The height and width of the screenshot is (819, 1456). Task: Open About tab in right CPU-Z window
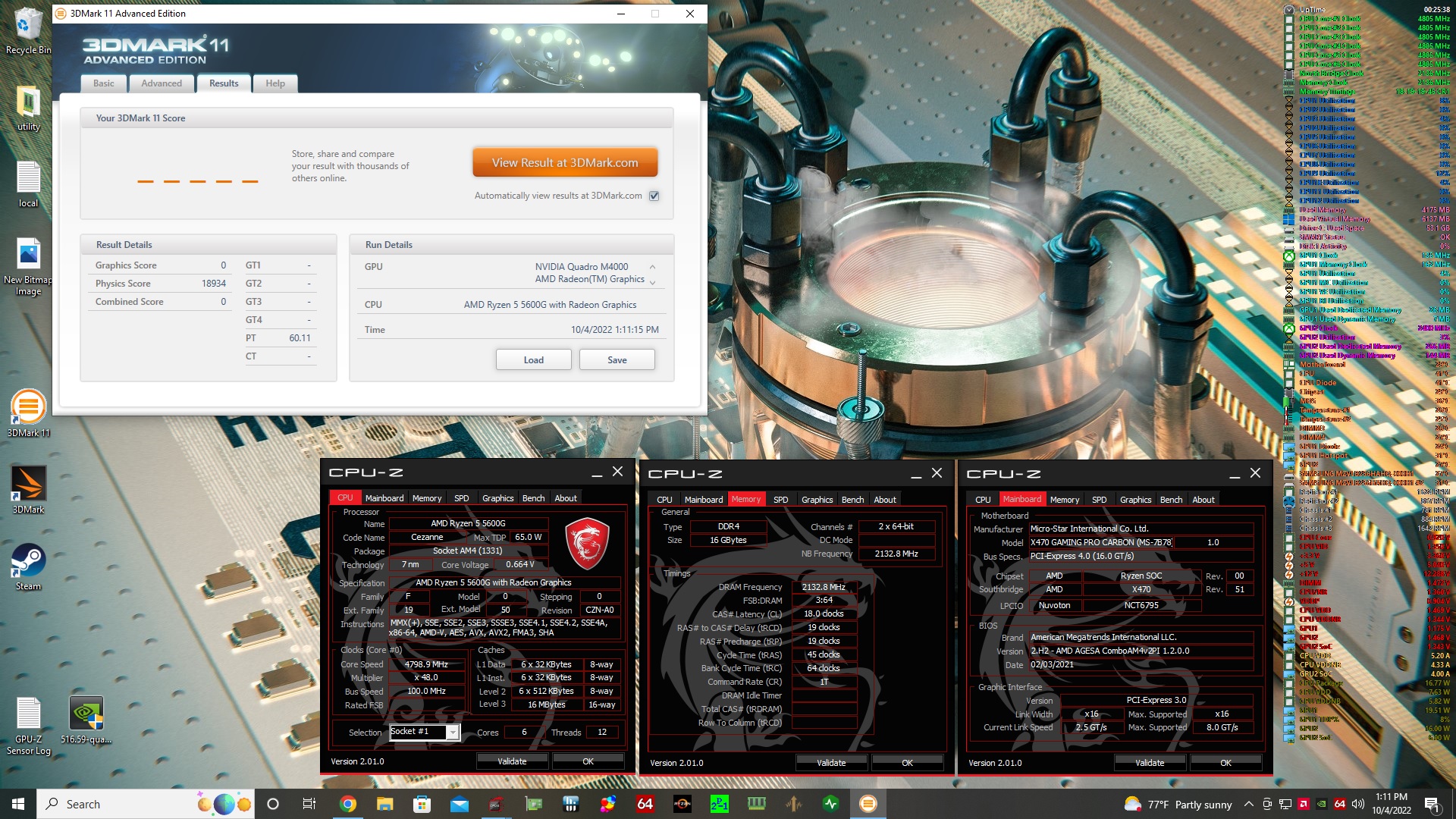pos(1203,500)
